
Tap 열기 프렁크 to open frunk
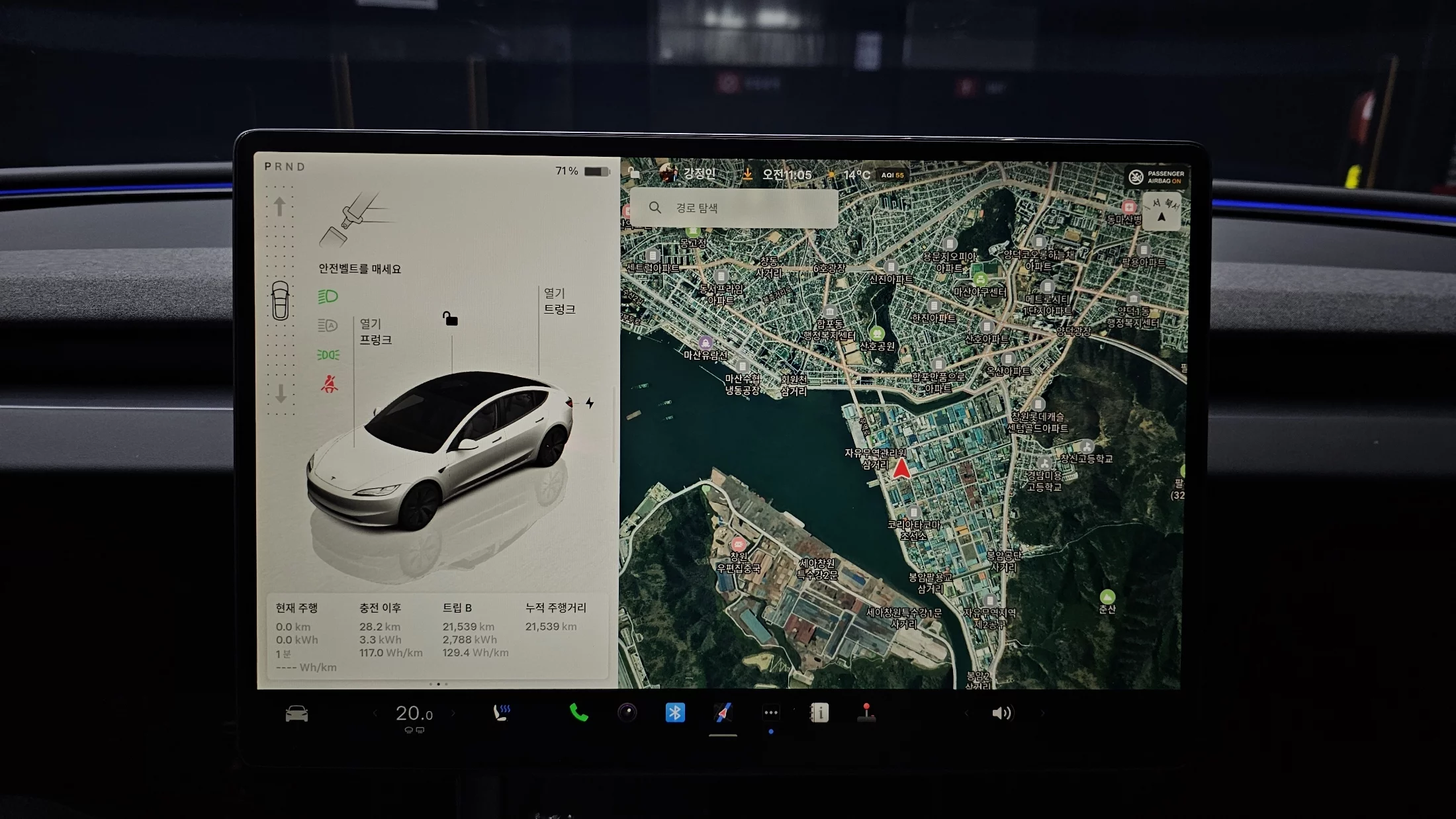[375, 331]
